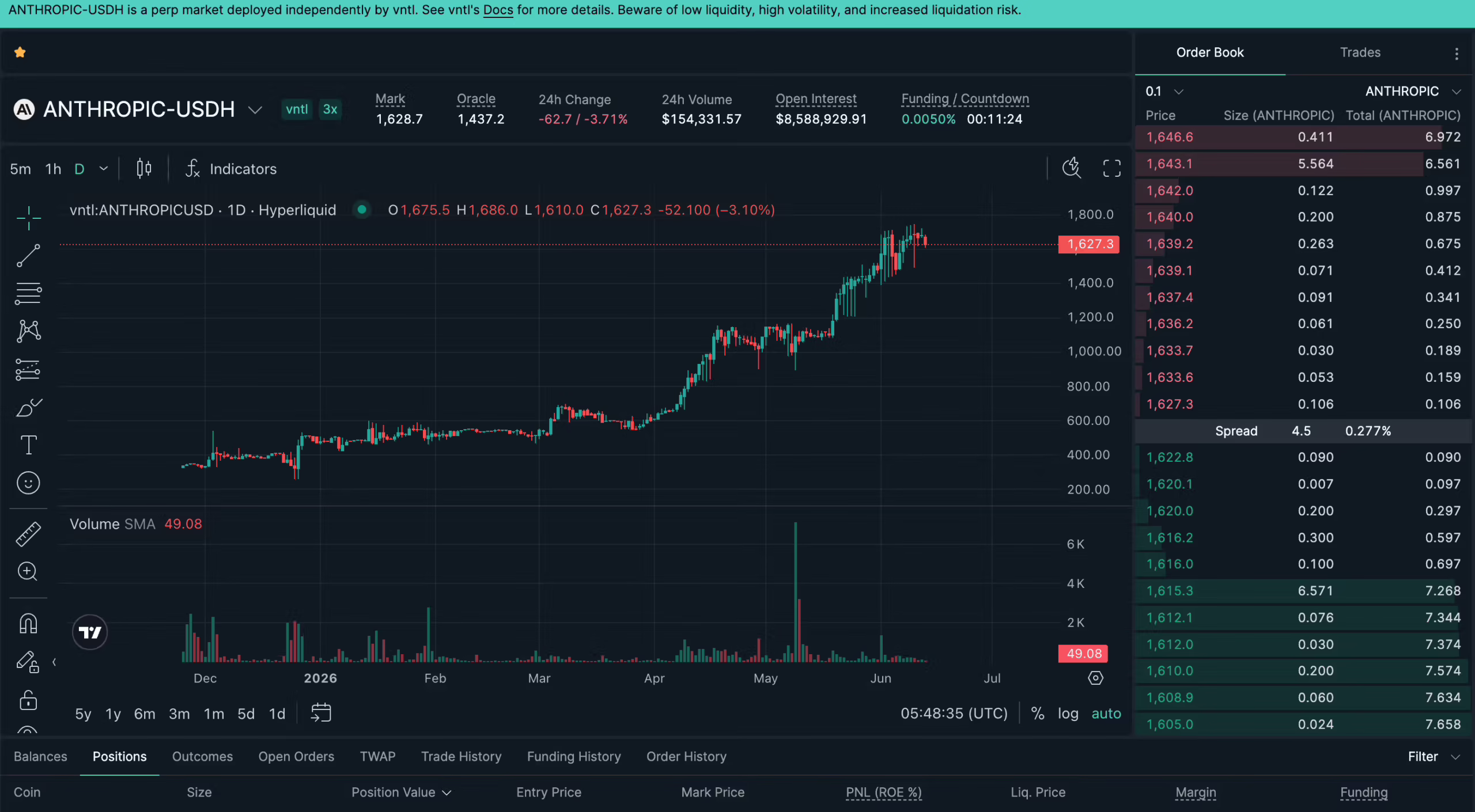Follow the Docs link in banner
Screen dimensions: 1475x812
click(x=498, y=10)
